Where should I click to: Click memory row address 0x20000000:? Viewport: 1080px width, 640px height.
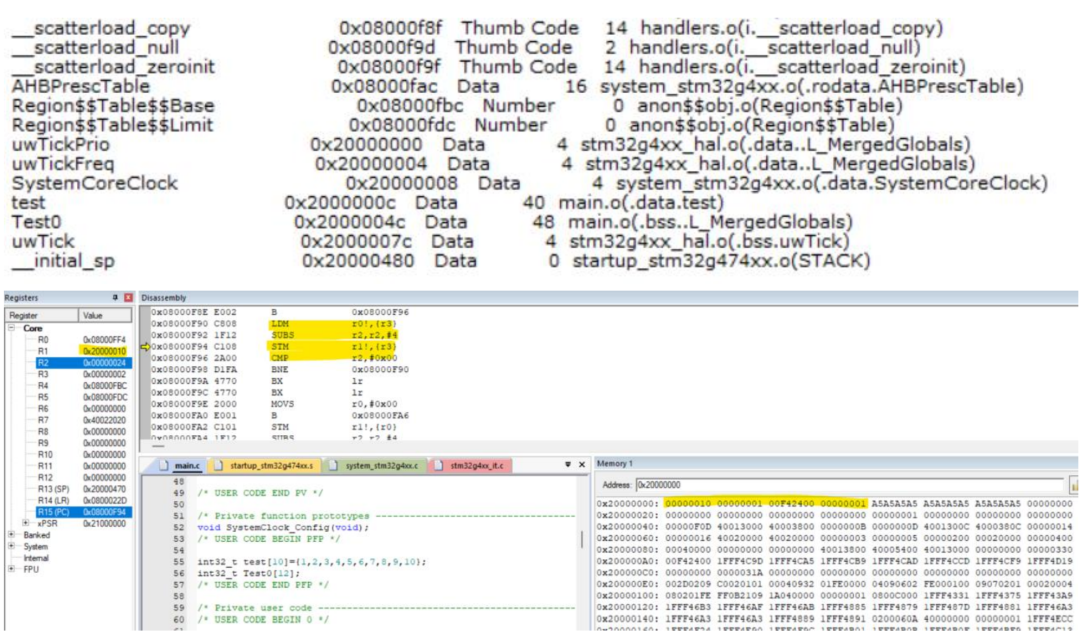627,504
